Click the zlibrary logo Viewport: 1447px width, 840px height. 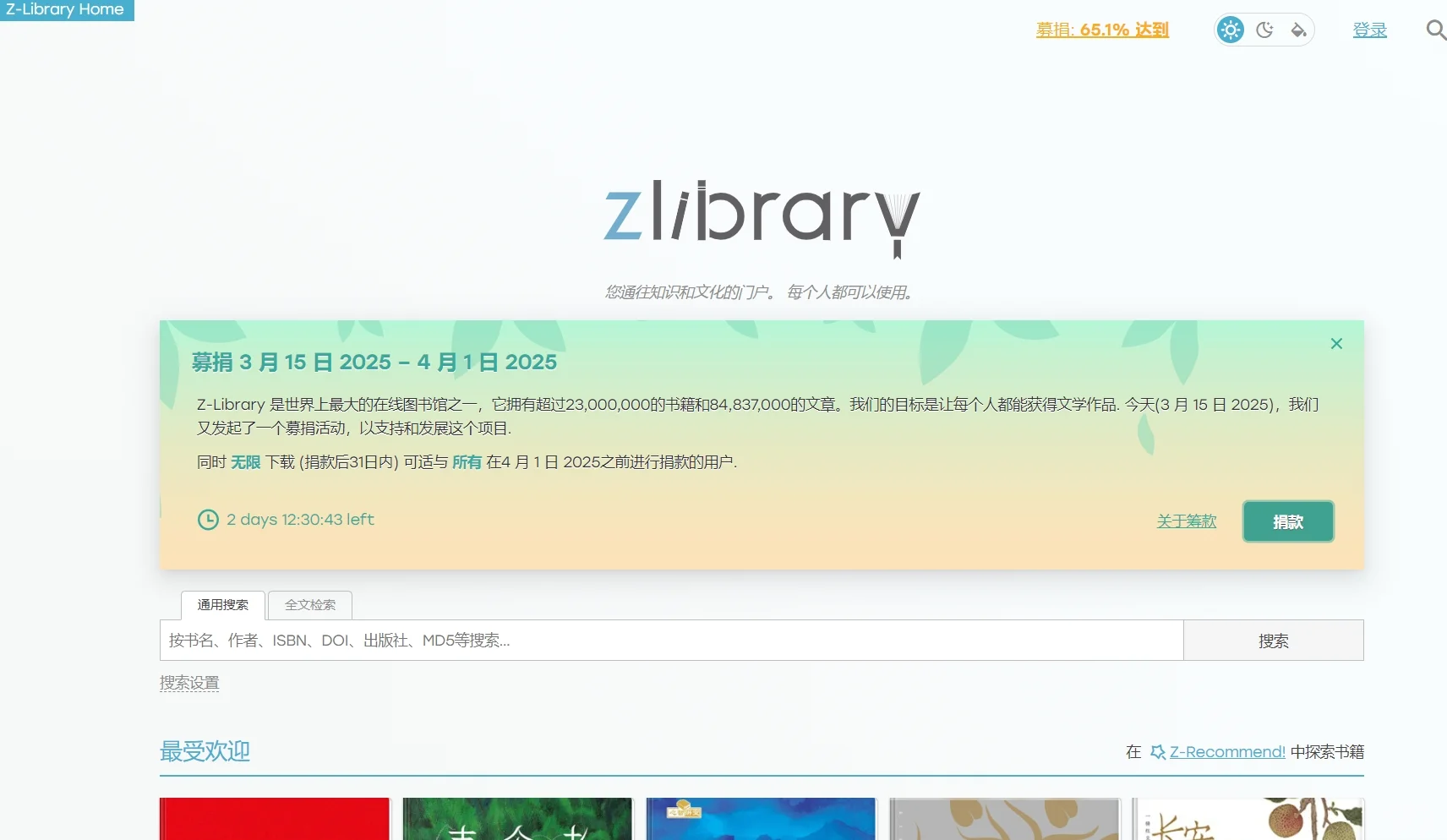point(762,218)
